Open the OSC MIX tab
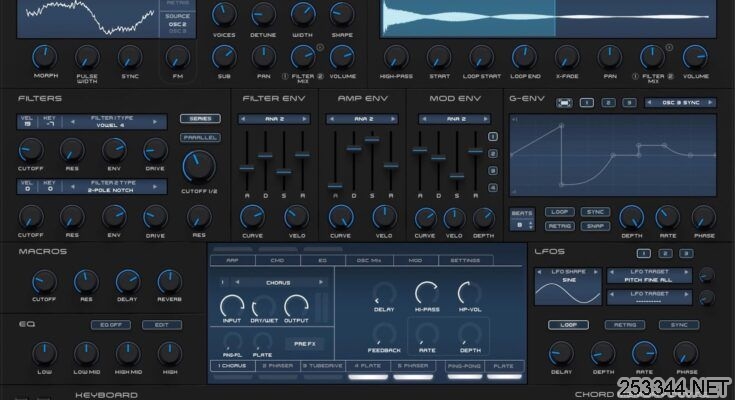The height and width of the screenshot is (400, 735). [369, 260]
